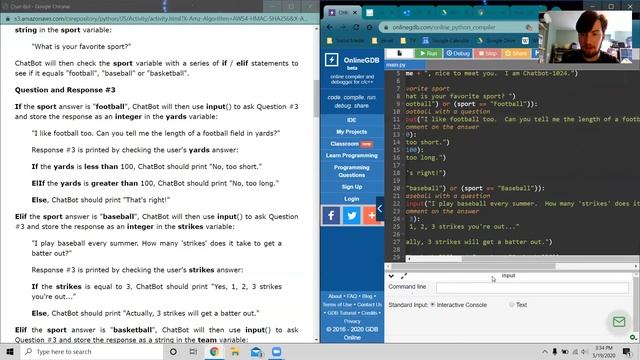Collapse the sidebar with the left chevron
This screenshot has width=640, height=360.
(x=380, y=209)
